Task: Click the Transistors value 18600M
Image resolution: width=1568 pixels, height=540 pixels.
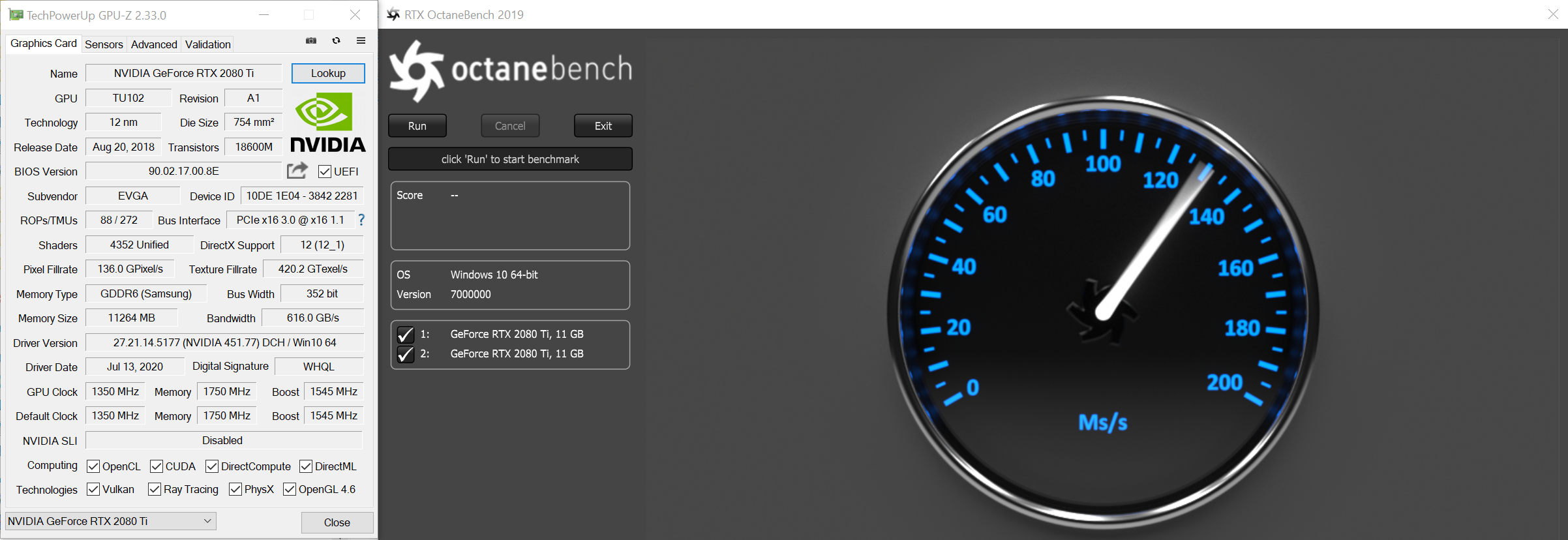Action: (x=254, y=147)
